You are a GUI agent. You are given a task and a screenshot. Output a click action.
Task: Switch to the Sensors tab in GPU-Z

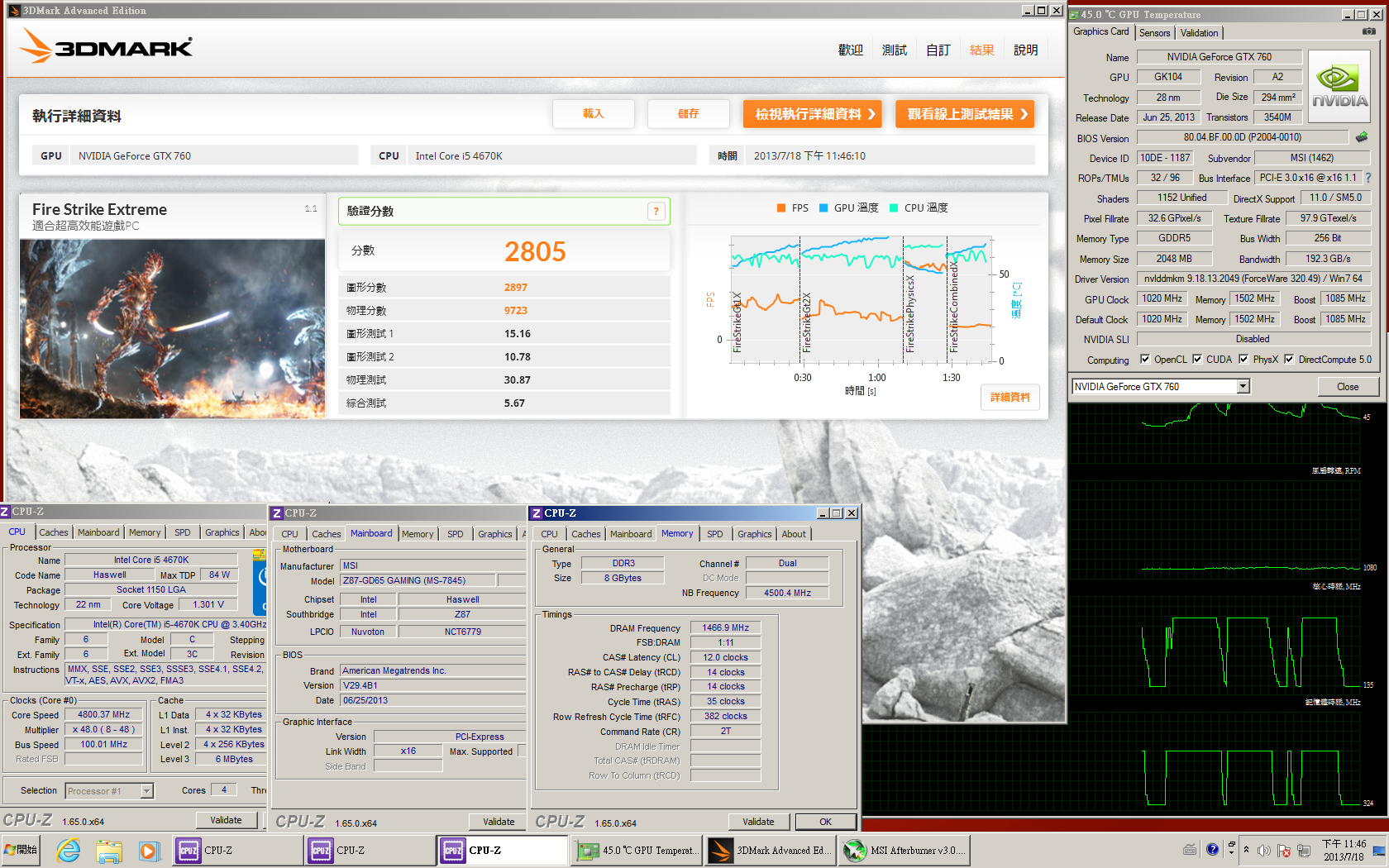click(1154, 33)
